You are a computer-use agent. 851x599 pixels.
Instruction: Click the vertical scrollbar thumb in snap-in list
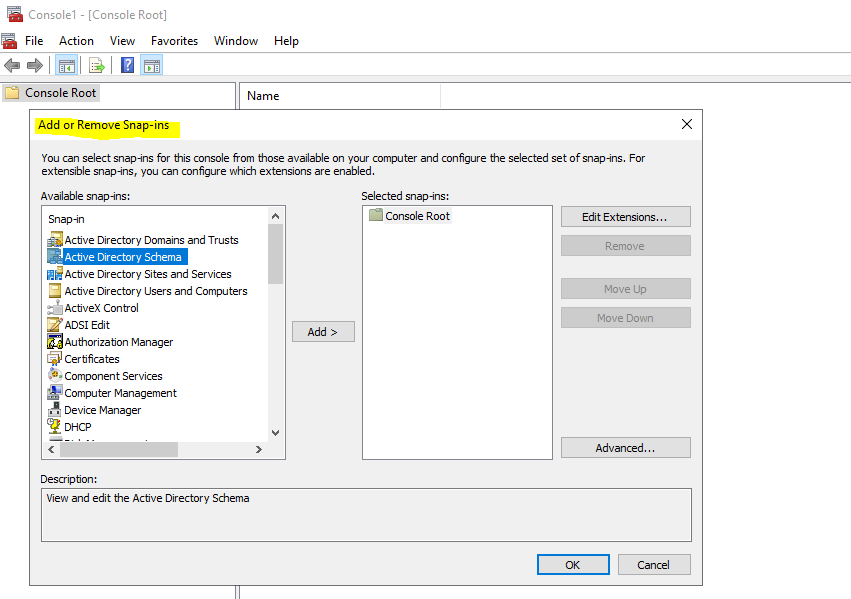[x=276, y=254]
